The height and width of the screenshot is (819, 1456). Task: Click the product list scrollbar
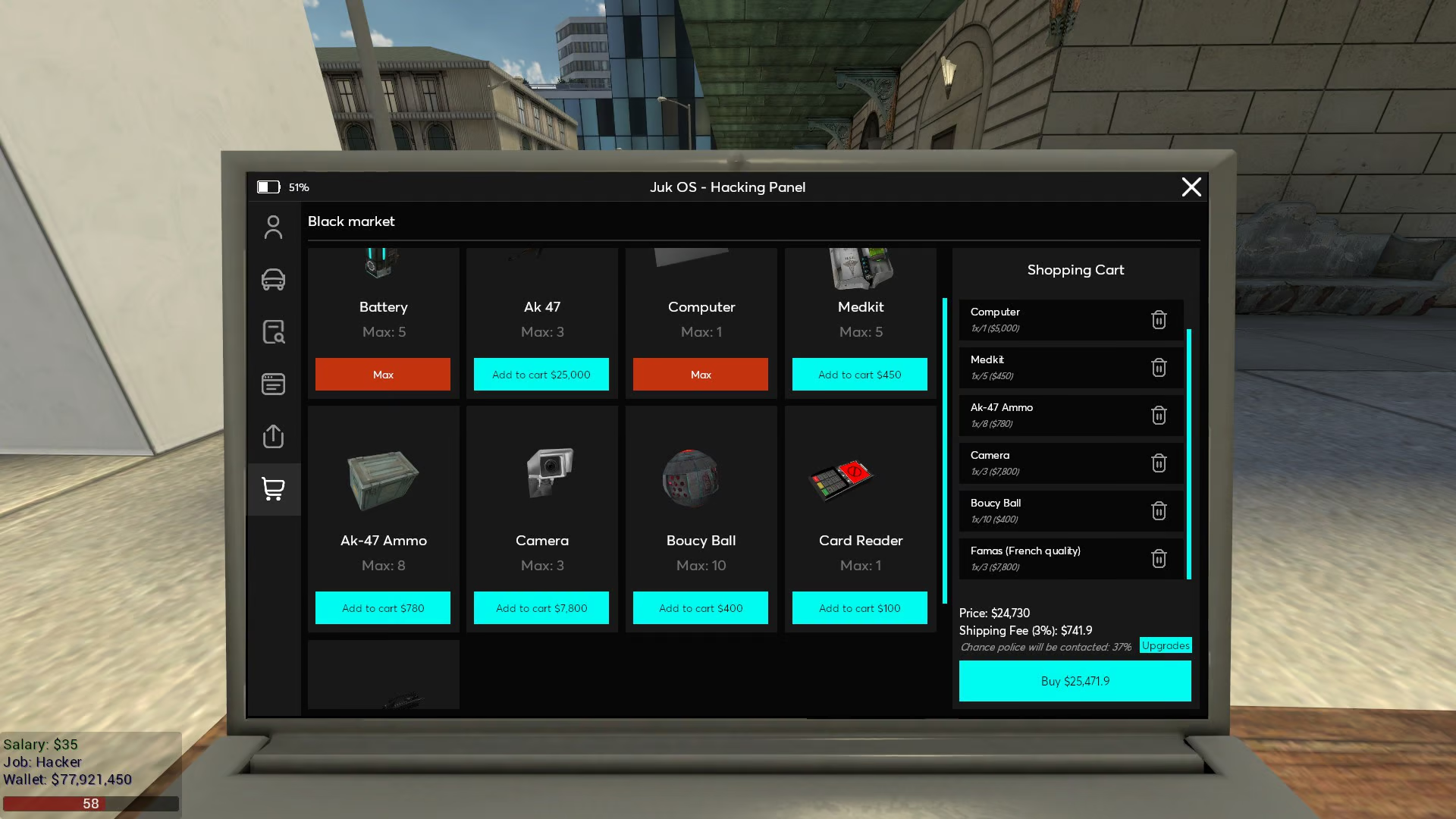(945, 450)
